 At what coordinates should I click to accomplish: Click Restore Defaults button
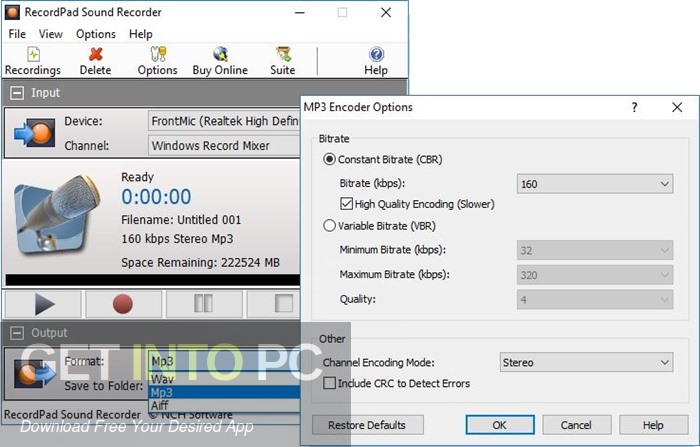pyautogui.click(x=367, y=425)
